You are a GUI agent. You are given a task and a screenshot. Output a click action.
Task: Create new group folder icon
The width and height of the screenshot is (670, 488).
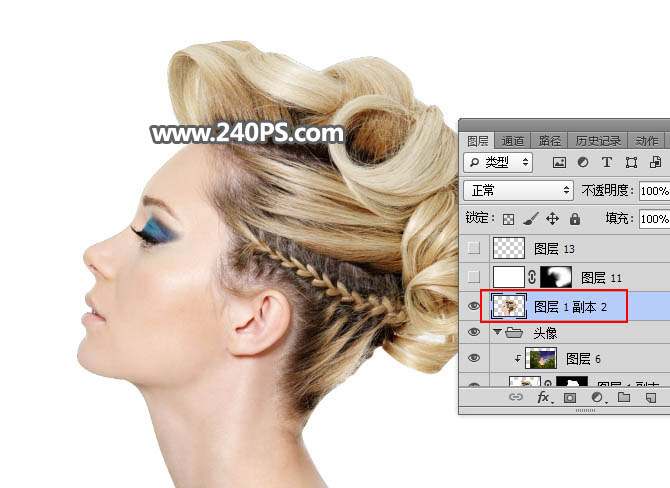coord(624,397)
